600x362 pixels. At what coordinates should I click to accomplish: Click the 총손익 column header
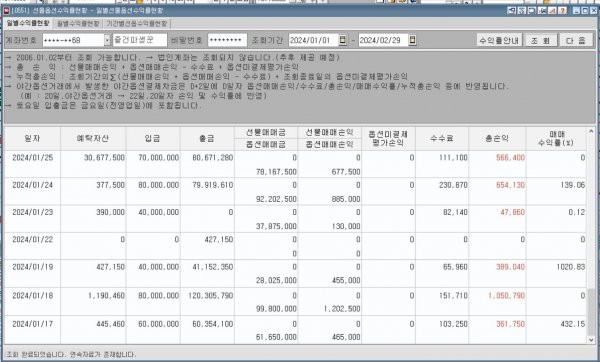point(497,139)
